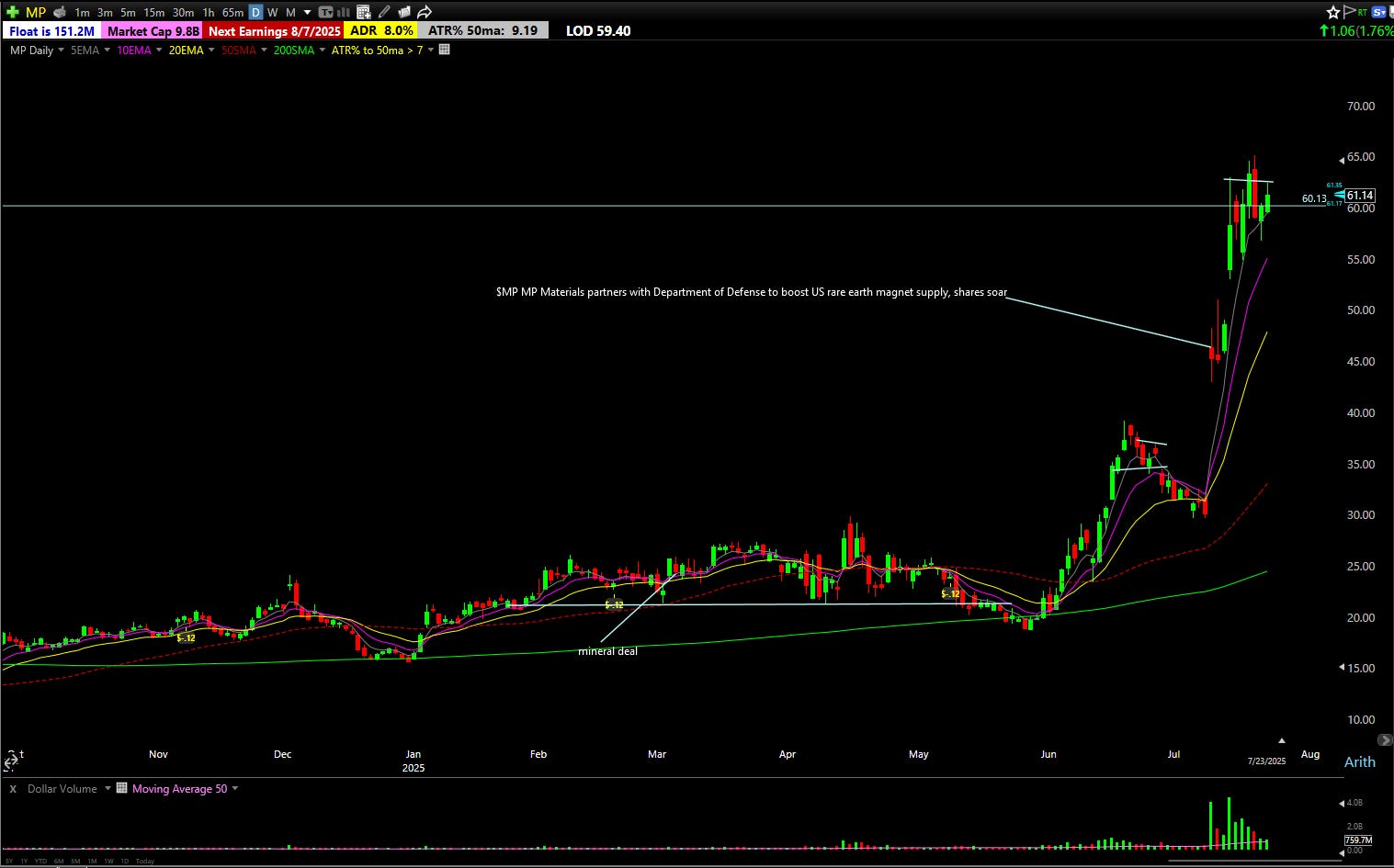Open the 200SMA indicator dropdown

[x=322, y=51]
